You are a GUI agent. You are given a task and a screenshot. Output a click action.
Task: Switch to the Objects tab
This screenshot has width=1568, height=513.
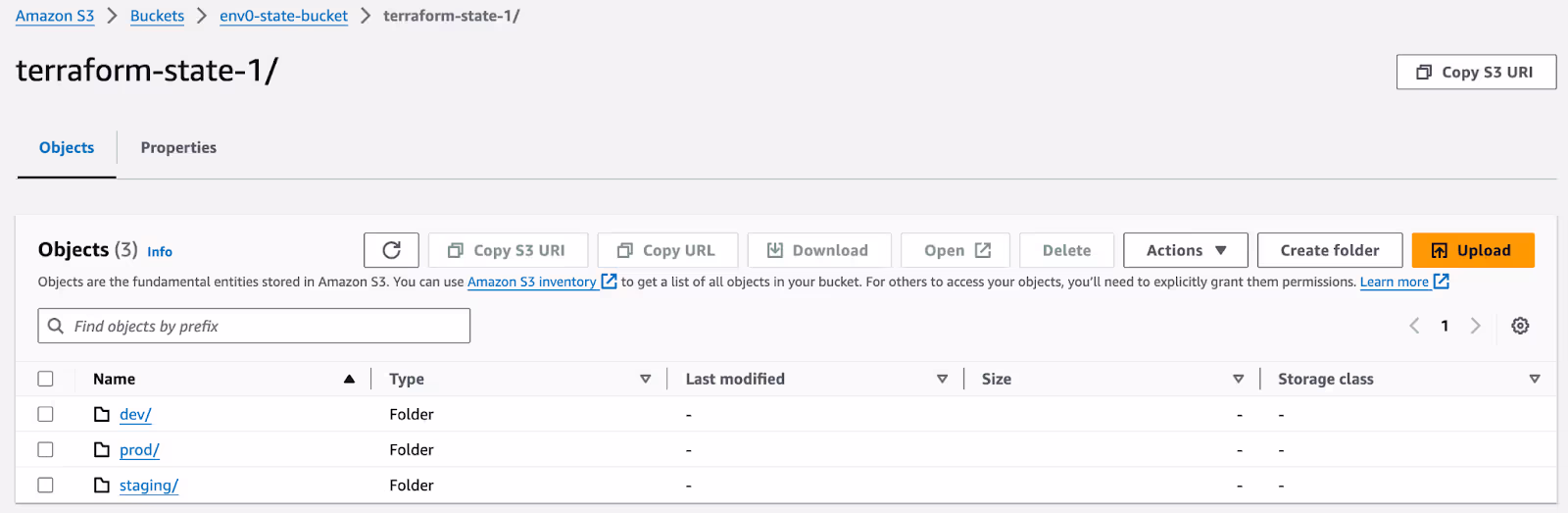pos(67,147)
